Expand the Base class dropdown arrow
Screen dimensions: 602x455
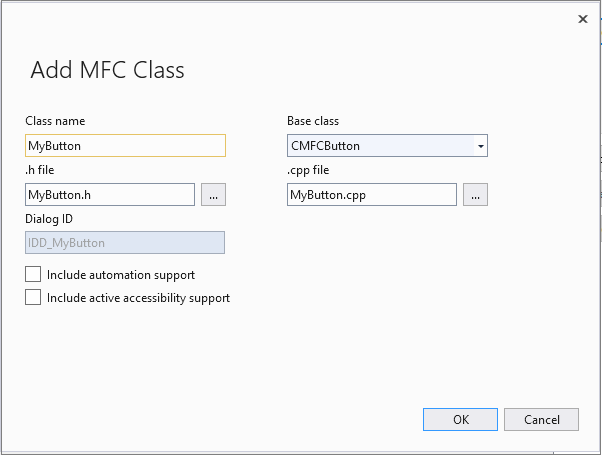[481, 146]
